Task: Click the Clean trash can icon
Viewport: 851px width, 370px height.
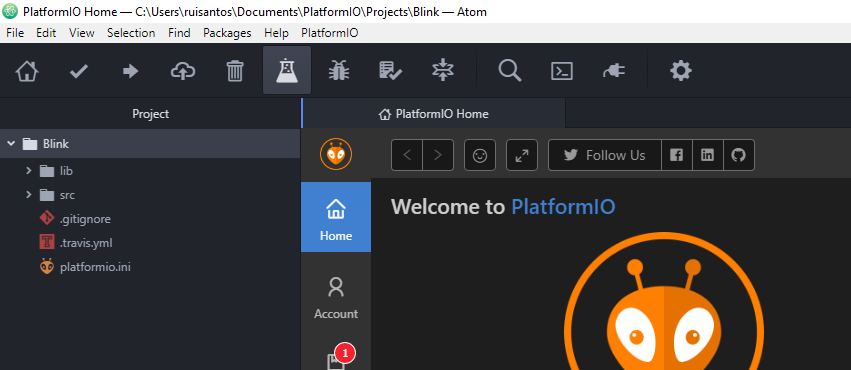Action: (235, 71)
